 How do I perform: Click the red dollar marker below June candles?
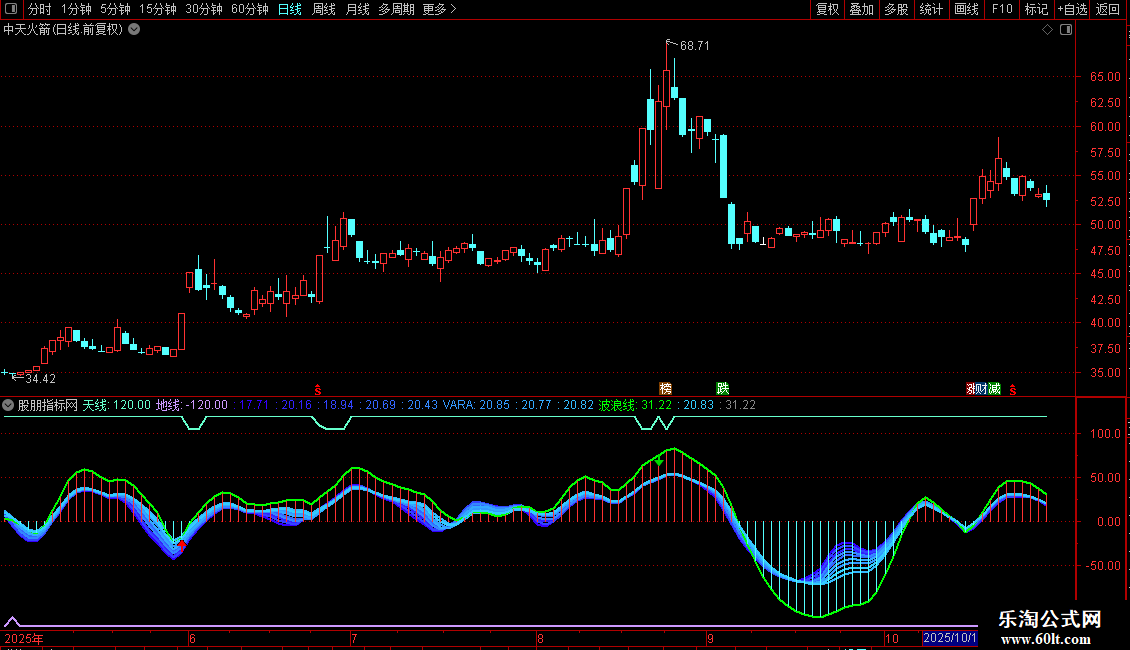[318, 389]
